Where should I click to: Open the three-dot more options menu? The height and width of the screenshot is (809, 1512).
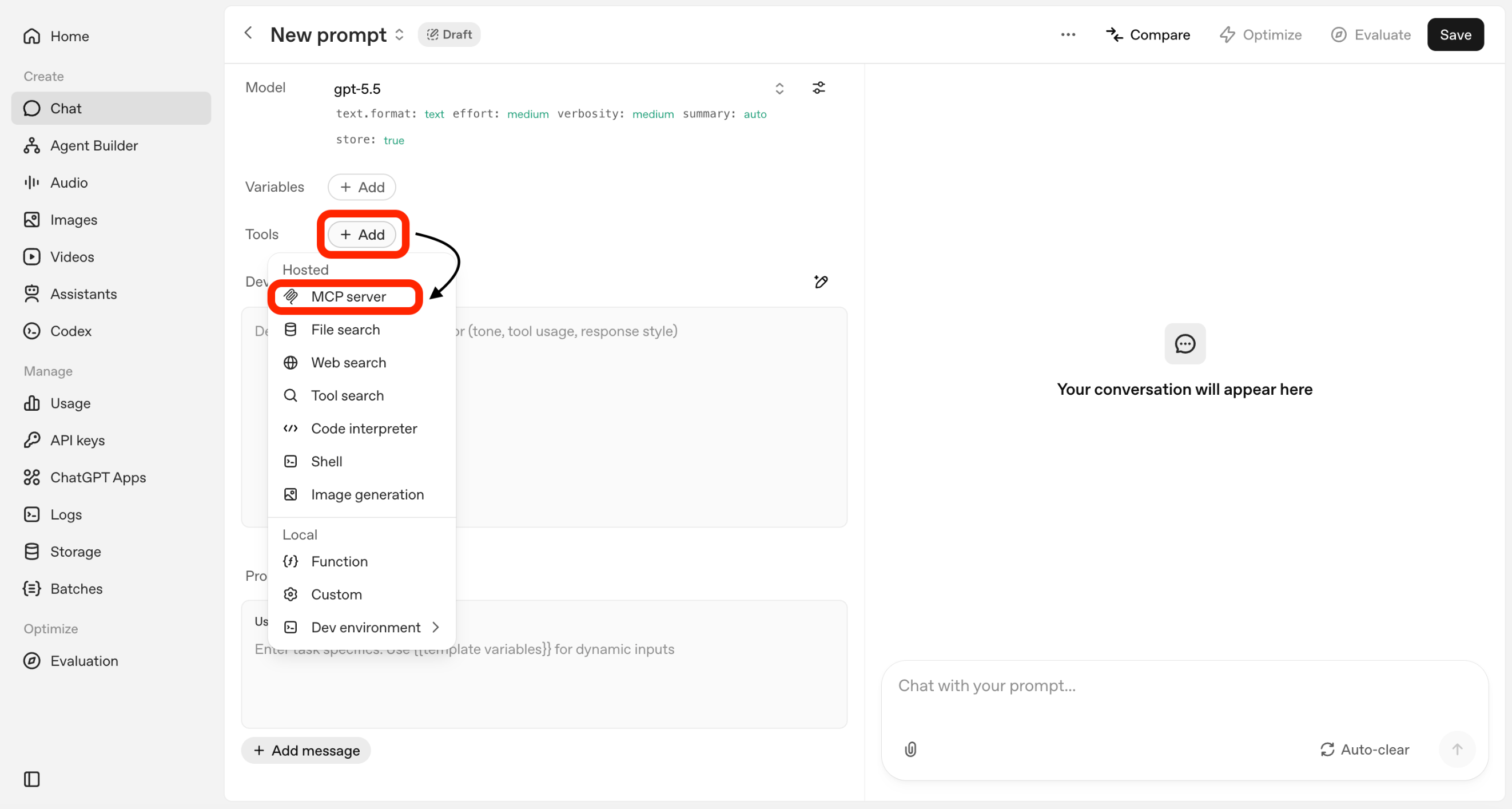tap(1068, 35)
